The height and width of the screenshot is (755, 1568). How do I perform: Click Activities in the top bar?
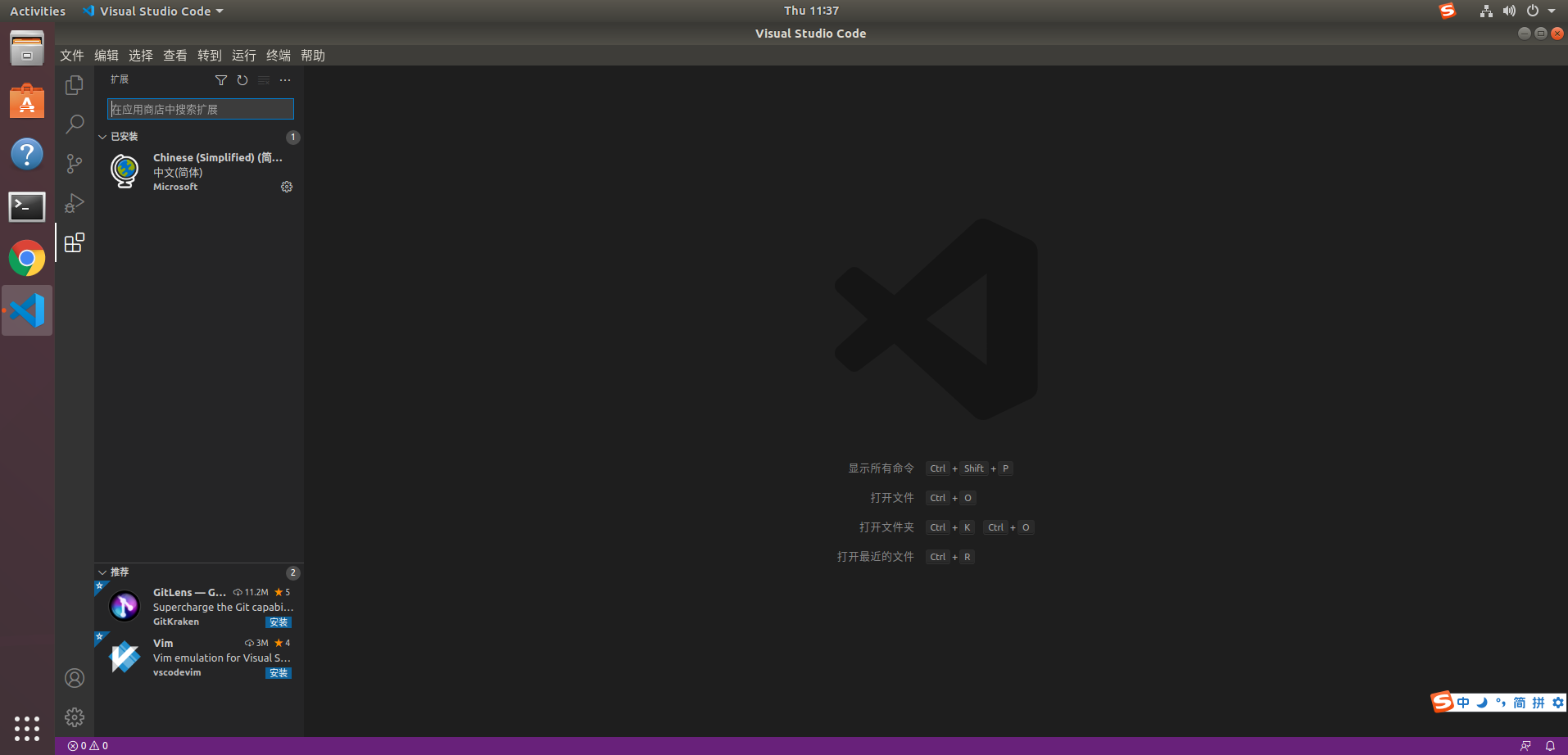coord(38,11)
